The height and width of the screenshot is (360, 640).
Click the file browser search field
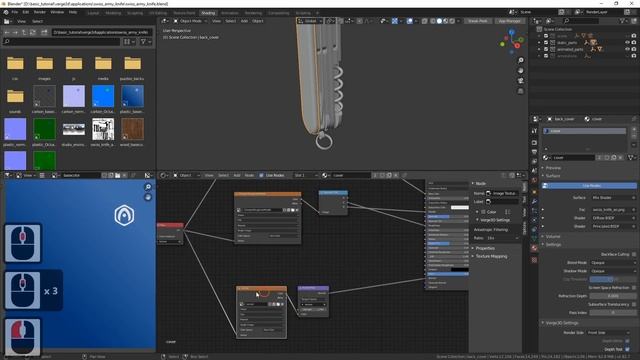click(61, 41)
